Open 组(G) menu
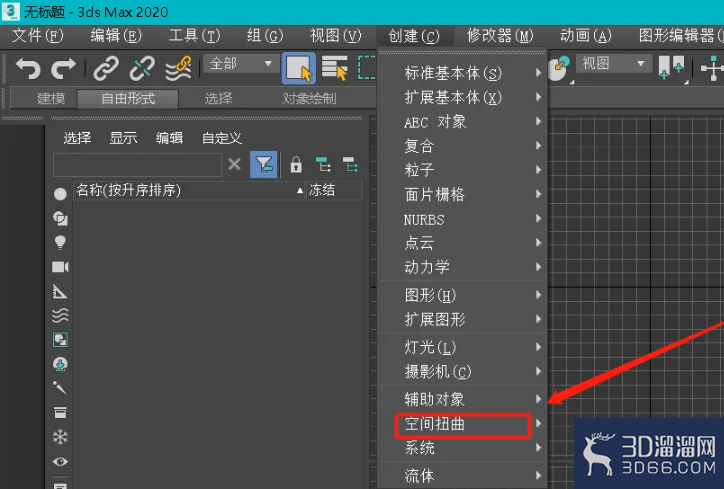Screen dimensions: 724x489 (x=265, y=36)
